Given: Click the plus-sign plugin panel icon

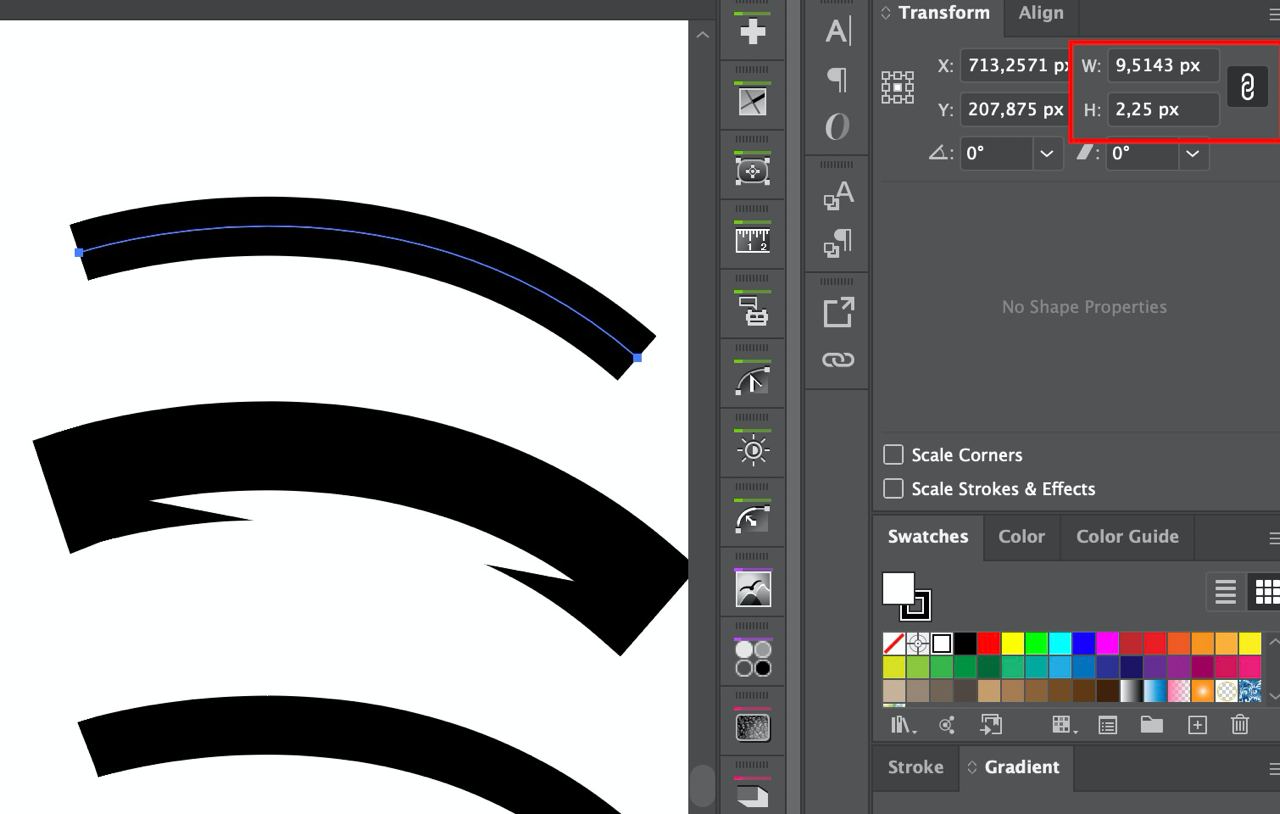Looking at the screenshot, I should click(x=753, y=31).
